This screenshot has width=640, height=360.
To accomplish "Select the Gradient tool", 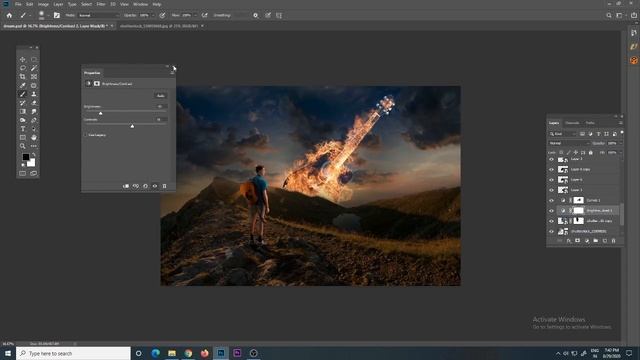I will [x=22, y=111].
